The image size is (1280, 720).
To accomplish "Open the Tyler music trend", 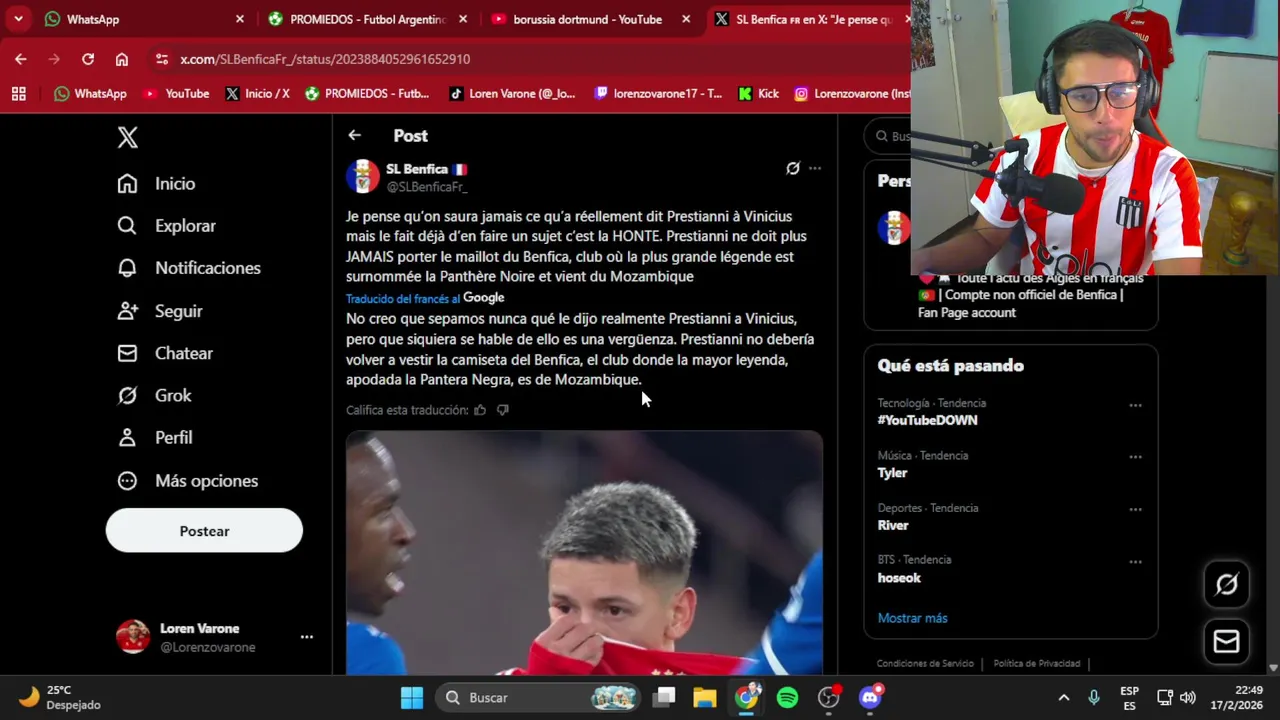I will pyautogui.click(x=892, y=473).
